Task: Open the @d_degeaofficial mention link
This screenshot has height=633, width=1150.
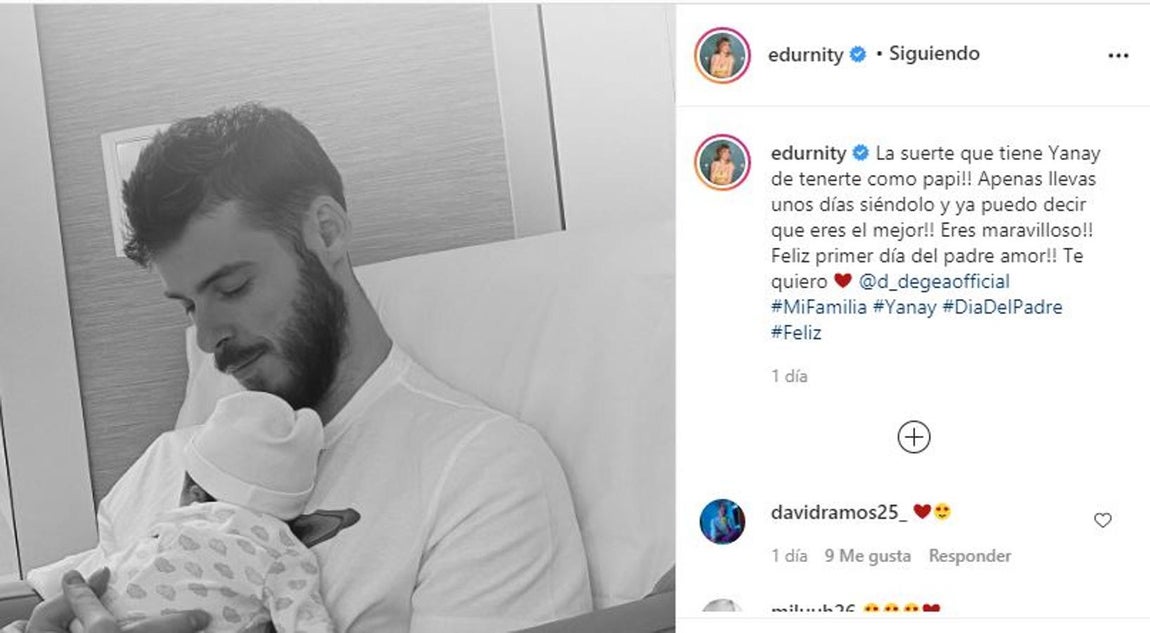Action: coord(934,281)
